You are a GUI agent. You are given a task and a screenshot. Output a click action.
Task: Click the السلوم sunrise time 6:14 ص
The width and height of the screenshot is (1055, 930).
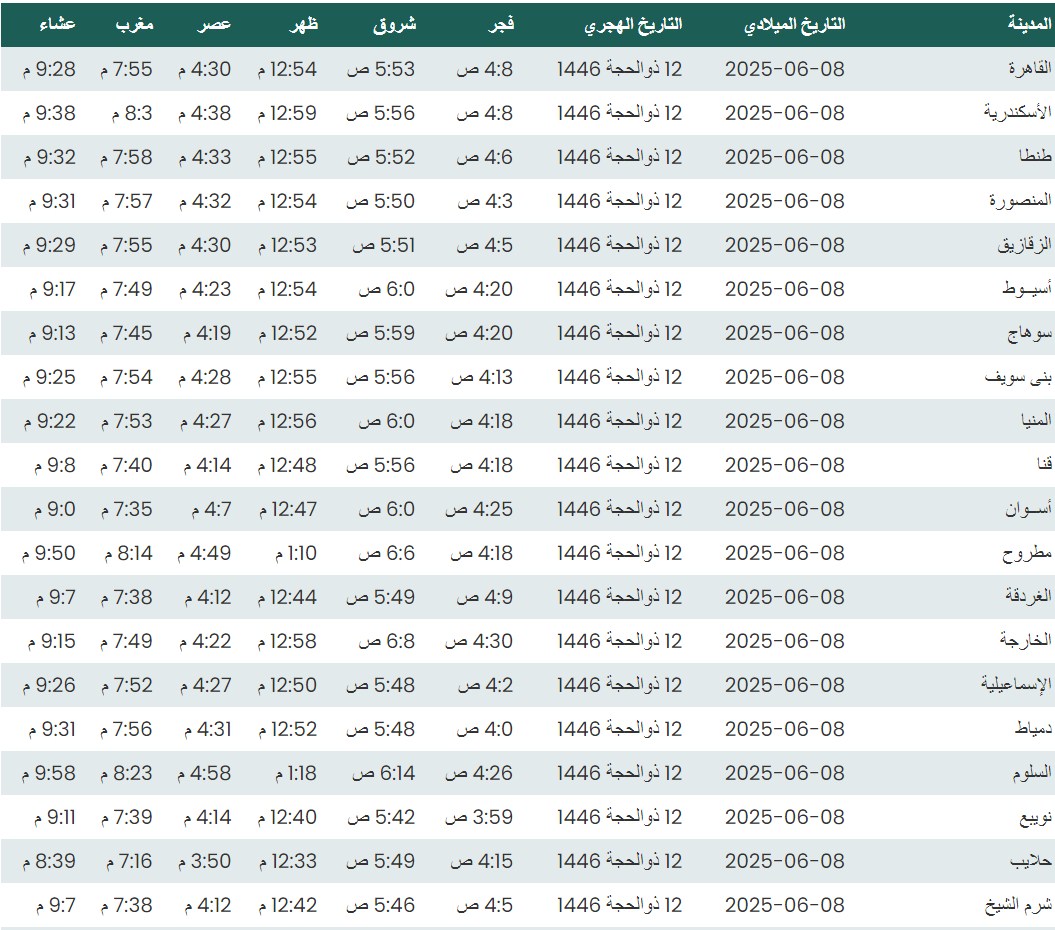380,773
